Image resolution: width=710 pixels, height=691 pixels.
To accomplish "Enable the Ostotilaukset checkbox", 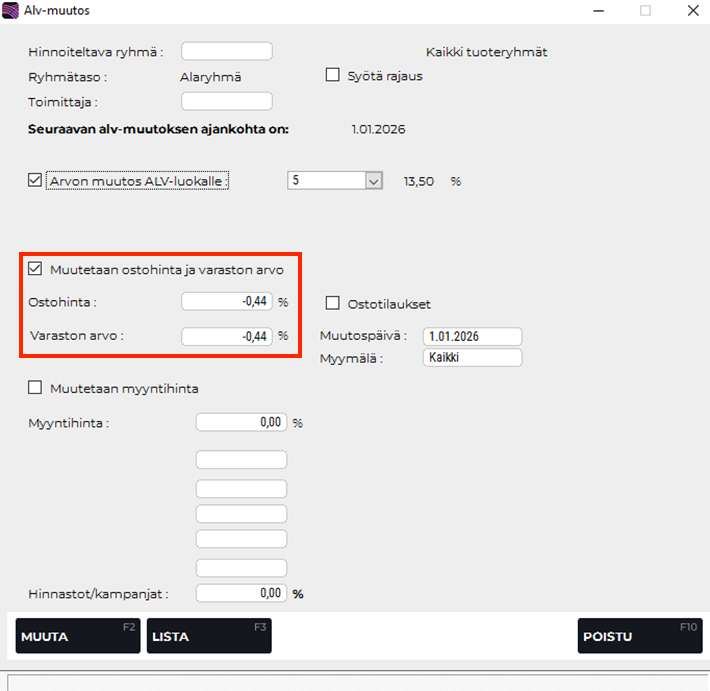I will (333, 304).
